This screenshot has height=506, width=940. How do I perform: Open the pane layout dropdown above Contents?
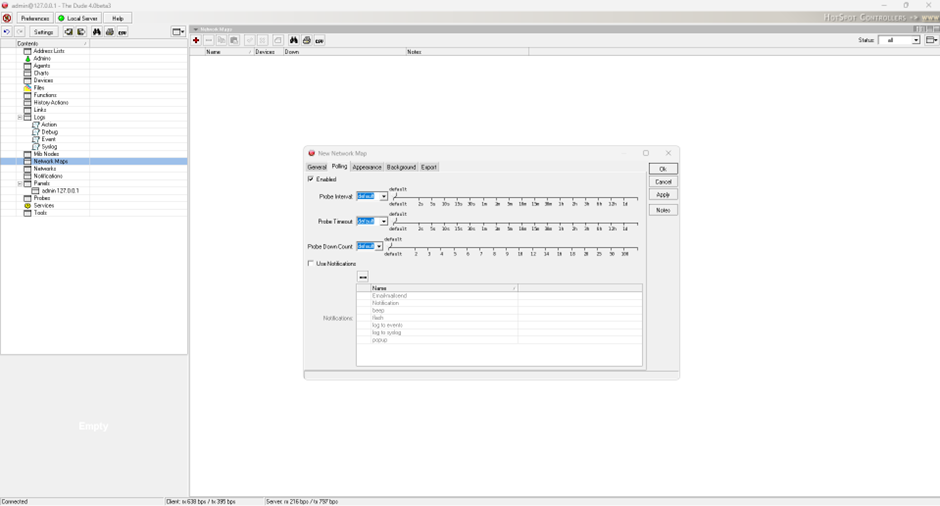(x=178, y=32)
